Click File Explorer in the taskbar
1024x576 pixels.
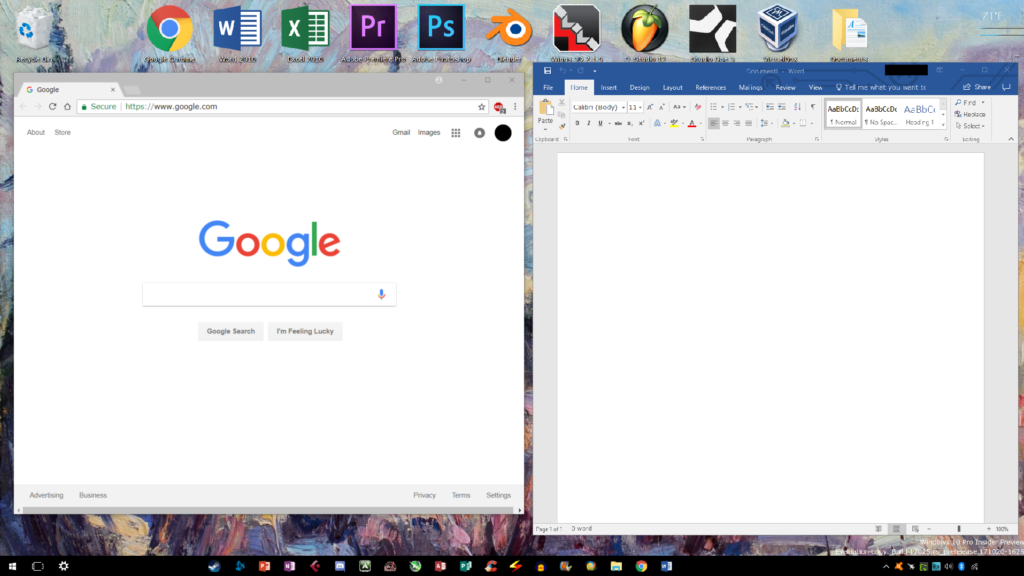(616, 566)
